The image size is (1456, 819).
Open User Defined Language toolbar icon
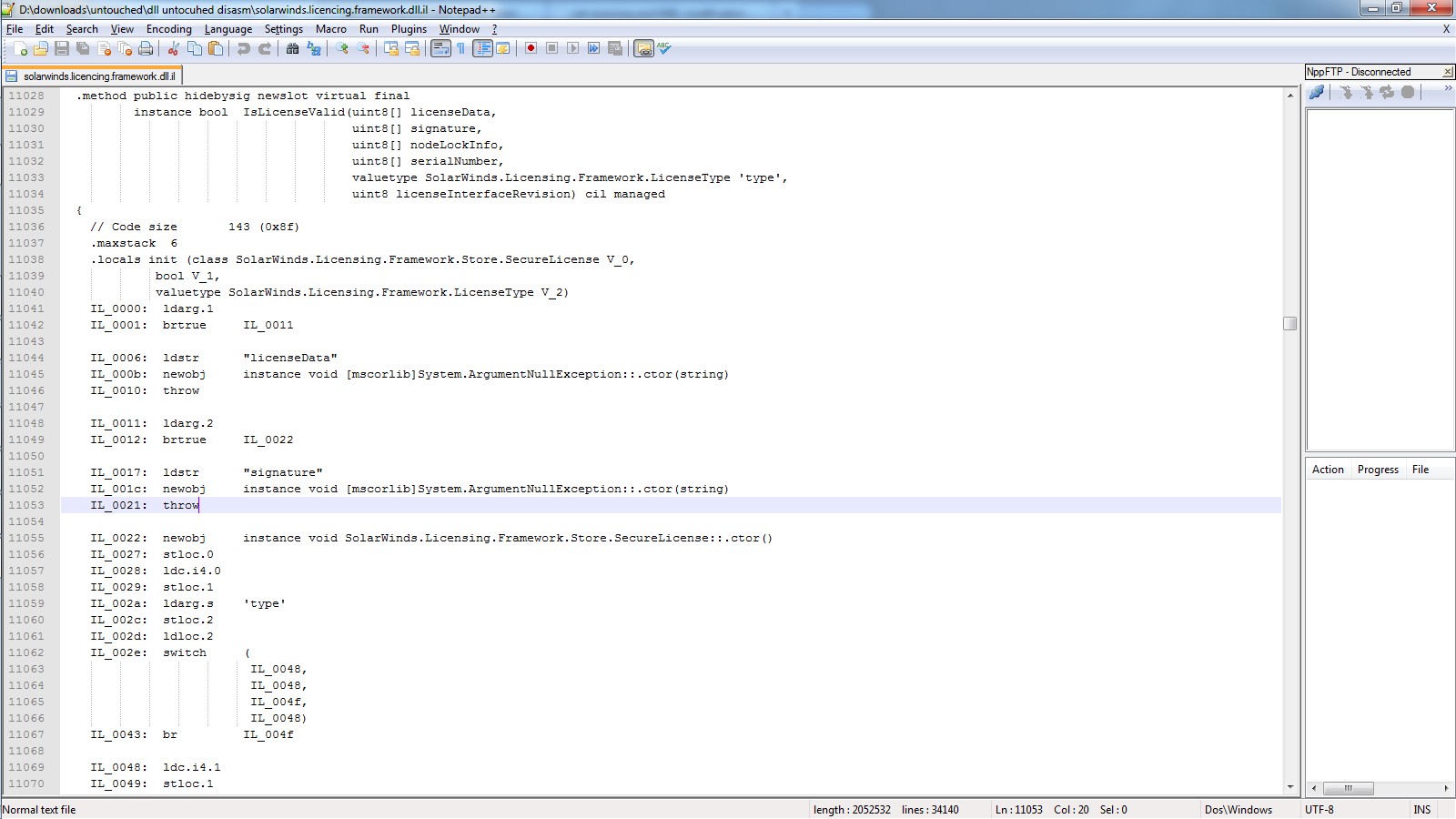coord(502,49)
